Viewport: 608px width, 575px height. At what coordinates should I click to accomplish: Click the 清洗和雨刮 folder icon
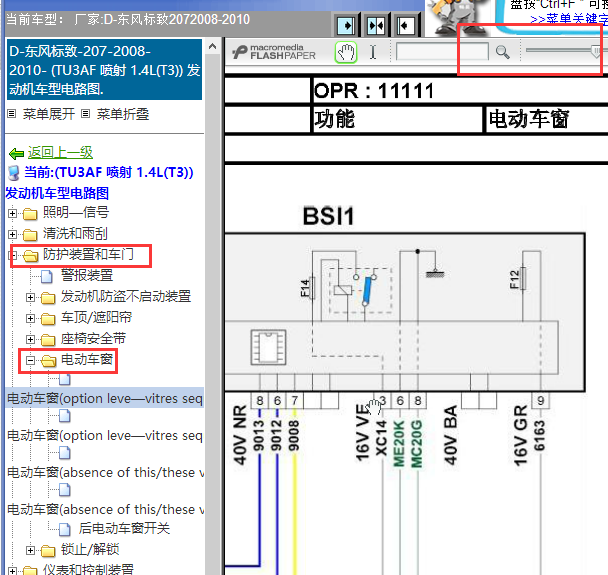[30, 235]
